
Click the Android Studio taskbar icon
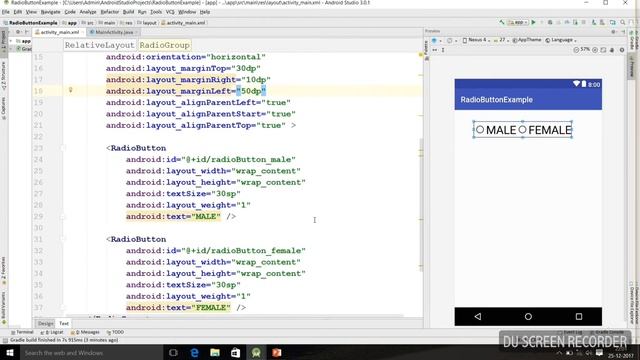pos(256,353)
